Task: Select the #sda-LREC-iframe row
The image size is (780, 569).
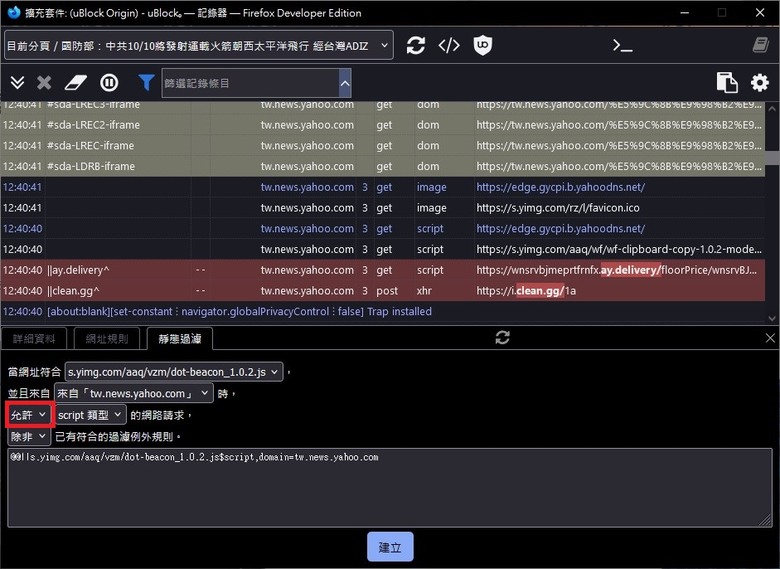Action: [x=383, y=146]
